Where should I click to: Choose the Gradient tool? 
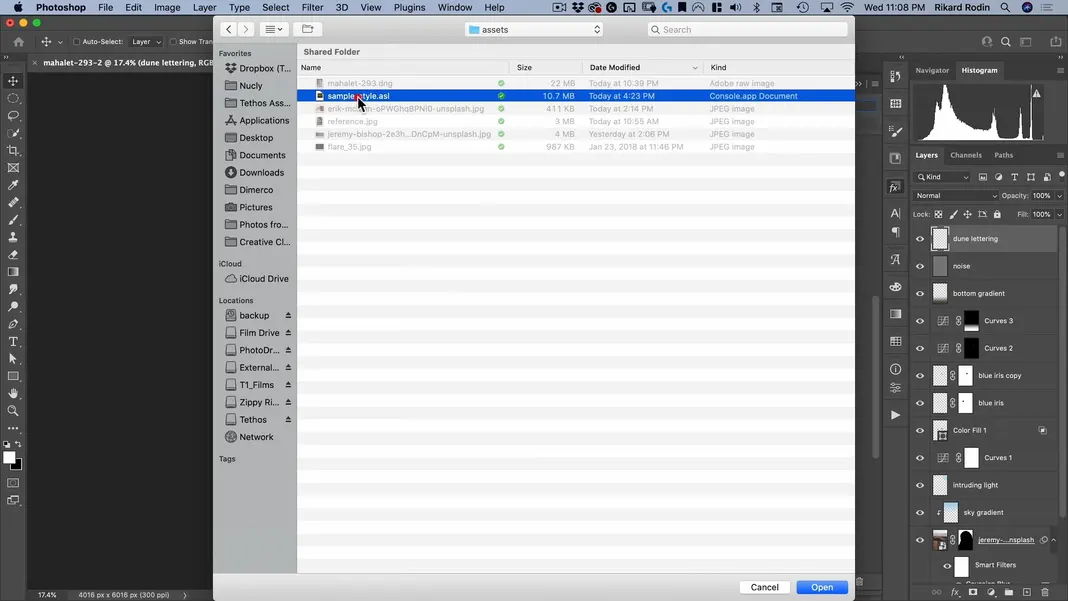[13, 272]
